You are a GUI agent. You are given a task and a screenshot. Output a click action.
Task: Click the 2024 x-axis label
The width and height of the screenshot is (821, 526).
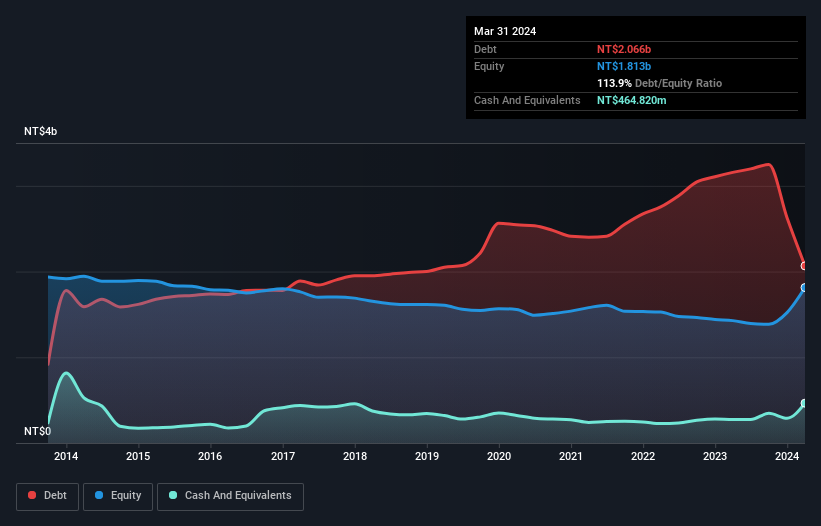coord(787,456)
